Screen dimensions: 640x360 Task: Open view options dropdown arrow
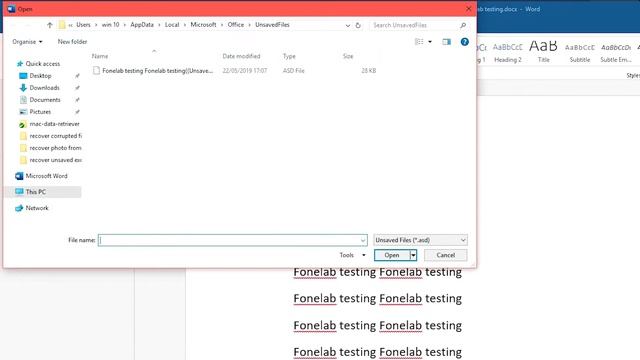tap(430, 42)
